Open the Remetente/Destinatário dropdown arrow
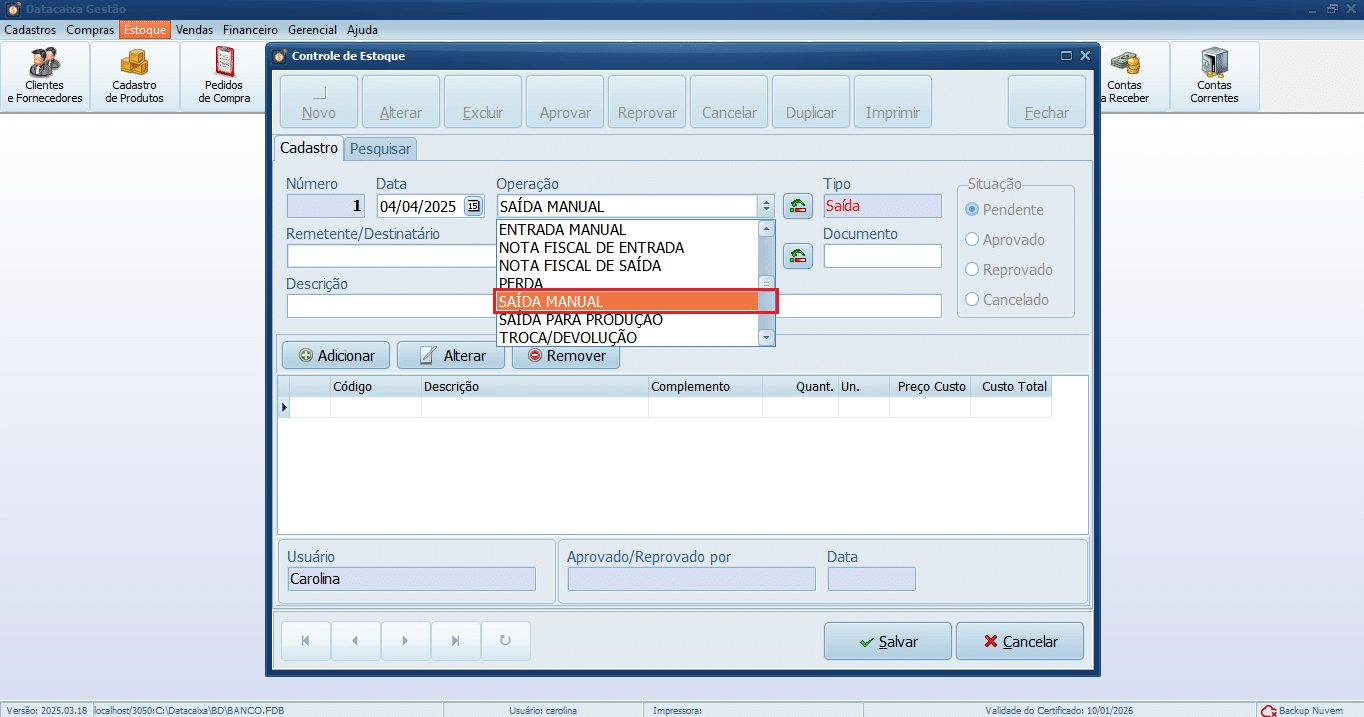Screen dimensions: 1364x717 (x=768, y=255)
